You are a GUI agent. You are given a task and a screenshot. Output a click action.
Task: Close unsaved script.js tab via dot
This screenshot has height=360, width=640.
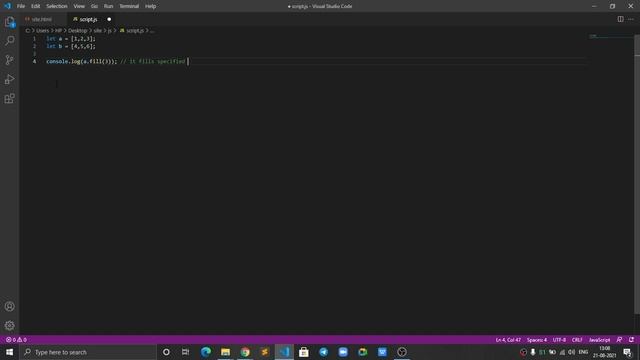pos(109,19)
